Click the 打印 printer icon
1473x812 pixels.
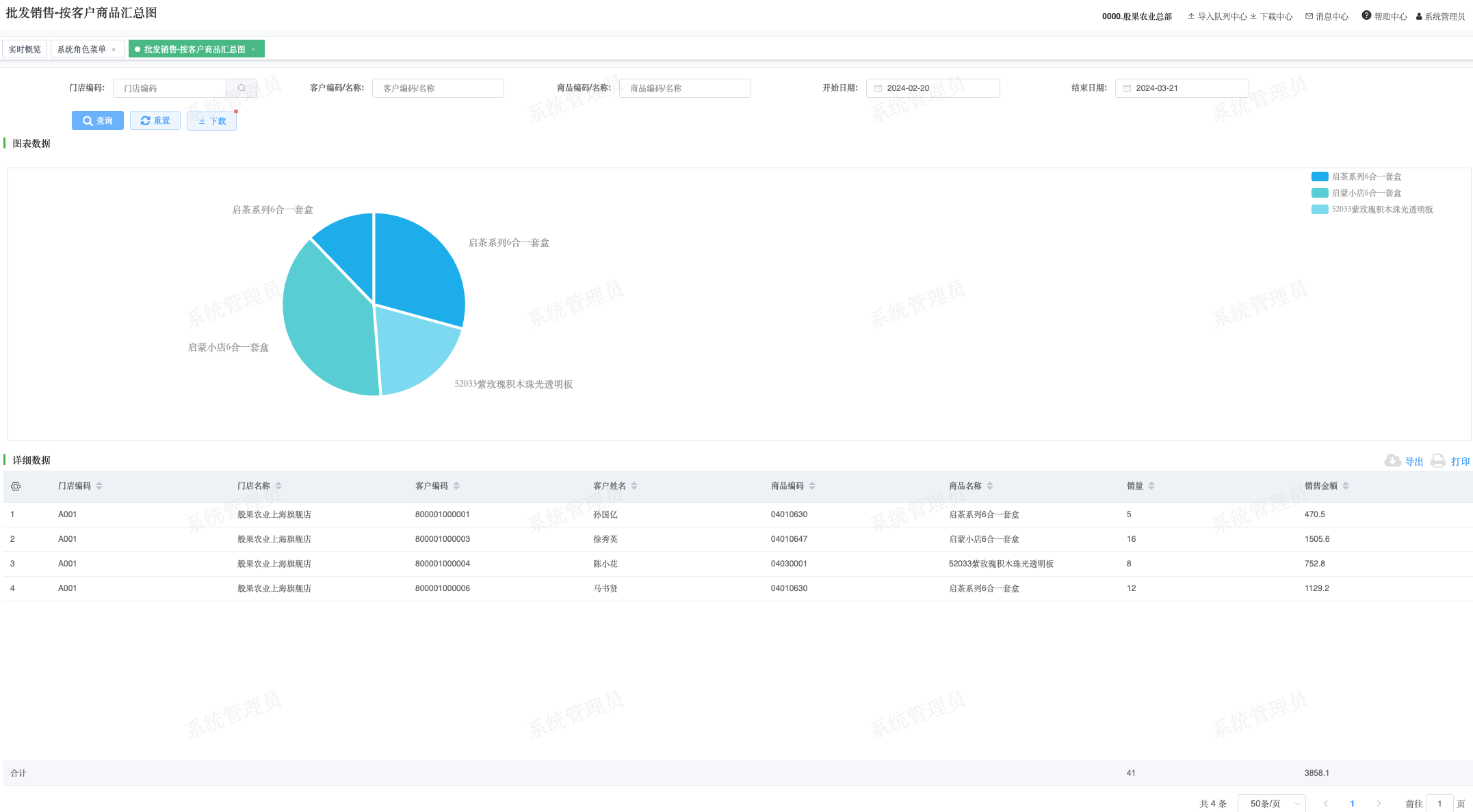coord(1438,461)
